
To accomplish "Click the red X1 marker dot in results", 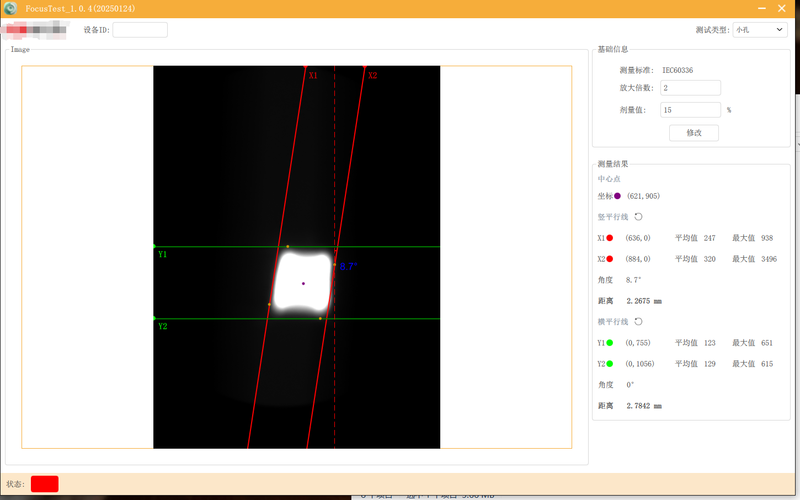I will tap(609, 238).
